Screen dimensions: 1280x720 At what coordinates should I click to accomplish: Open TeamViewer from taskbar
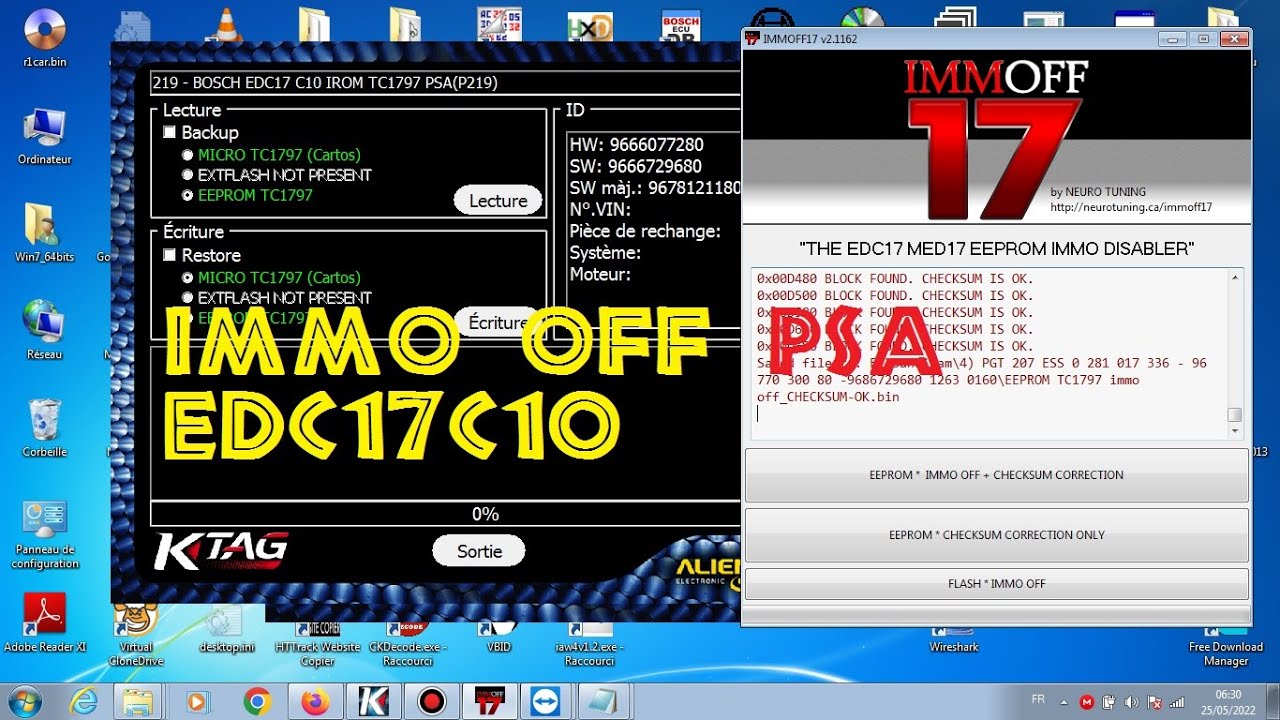pos(548,701)
